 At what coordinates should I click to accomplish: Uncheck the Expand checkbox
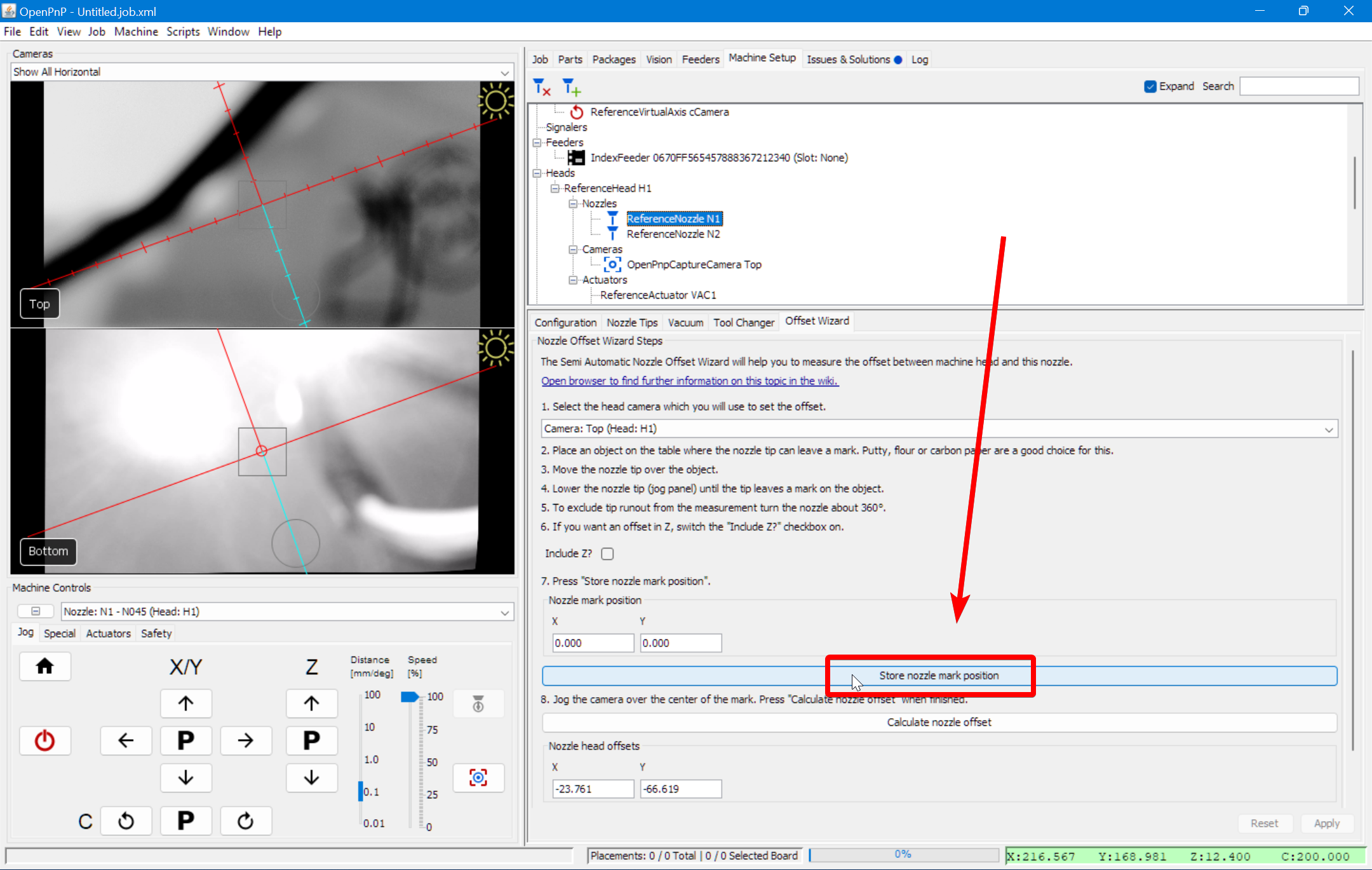coord(1150,86)
